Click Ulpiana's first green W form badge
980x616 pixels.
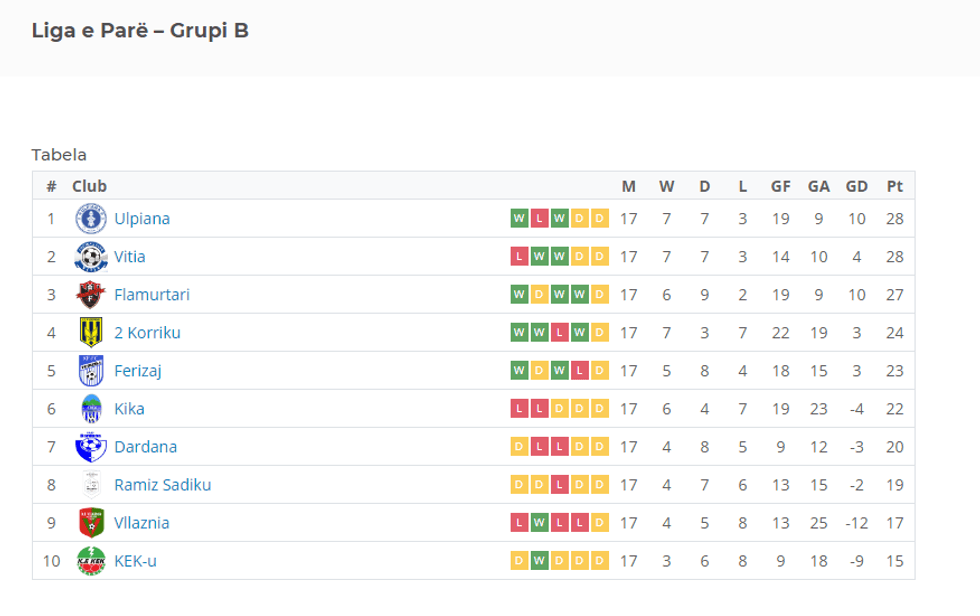tap(519, 218)
